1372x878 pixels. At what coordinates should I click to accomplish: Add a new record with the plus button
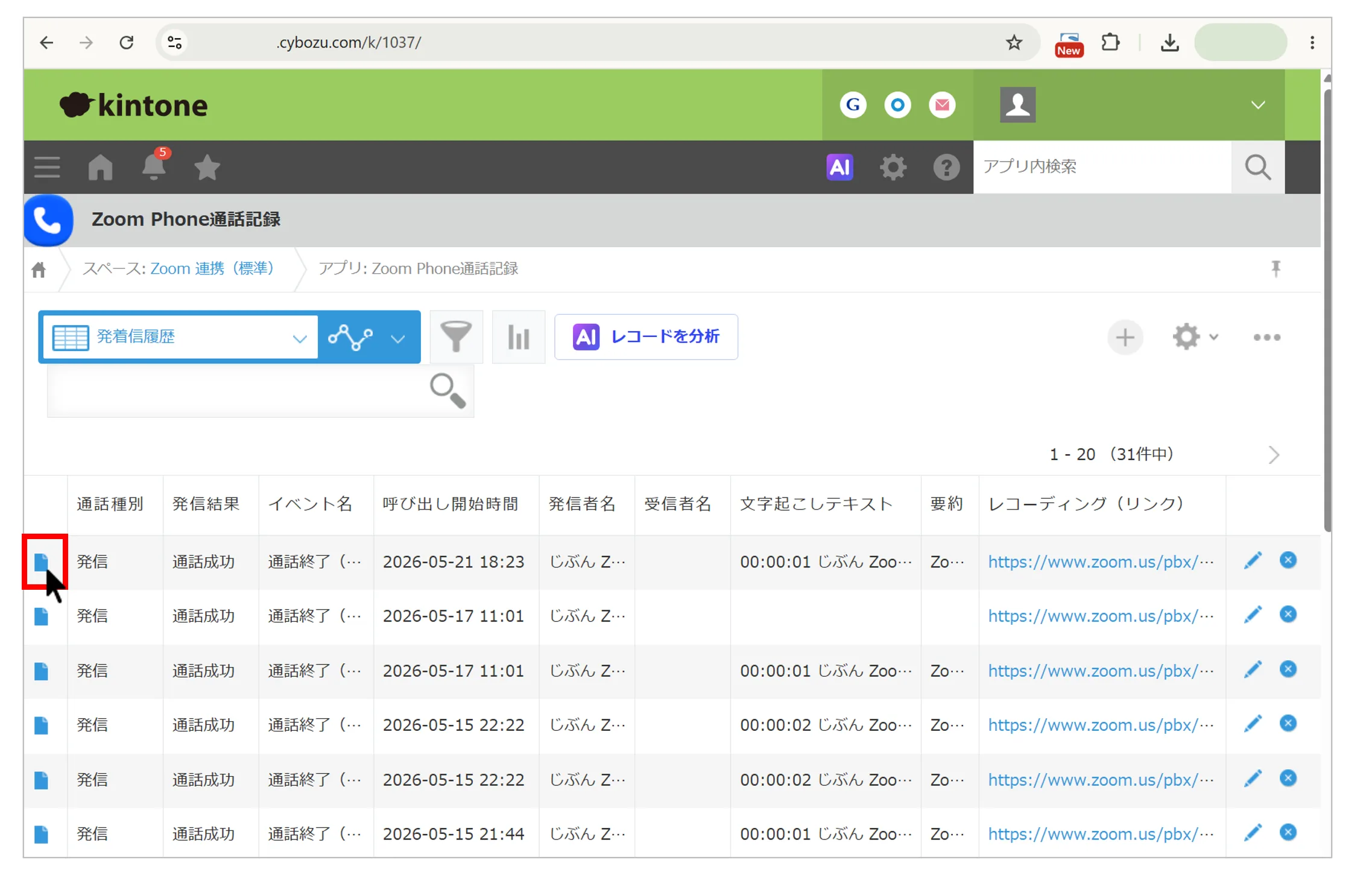tap(1125, 337)
